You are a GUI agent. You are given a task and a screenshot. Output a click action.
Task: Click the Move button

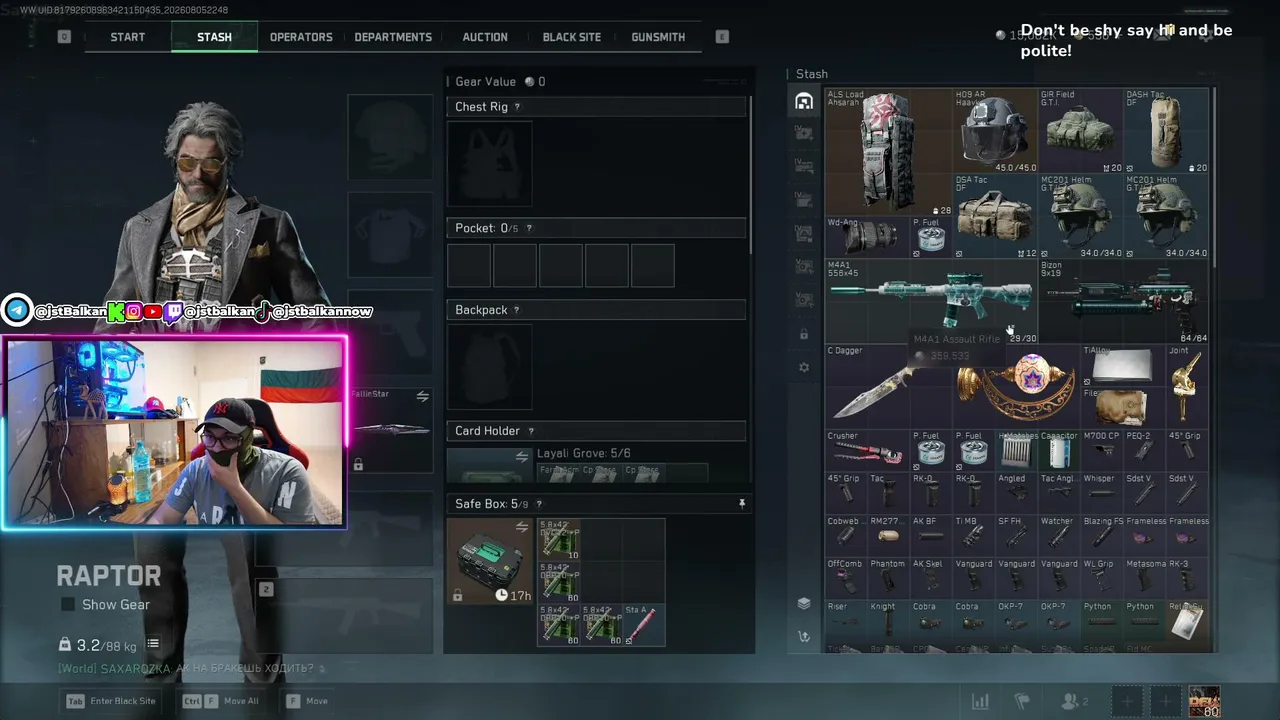tap(306, 701)
